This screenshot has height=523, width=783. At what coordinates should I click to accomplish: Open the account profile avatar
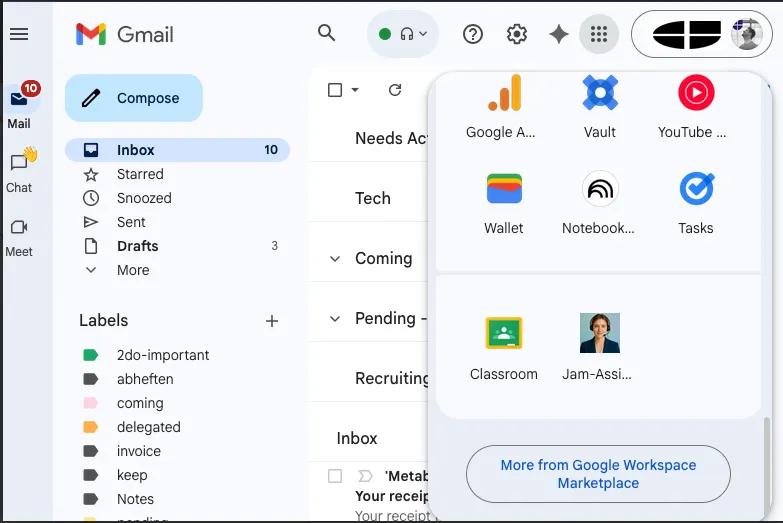[x=747, y=34]
